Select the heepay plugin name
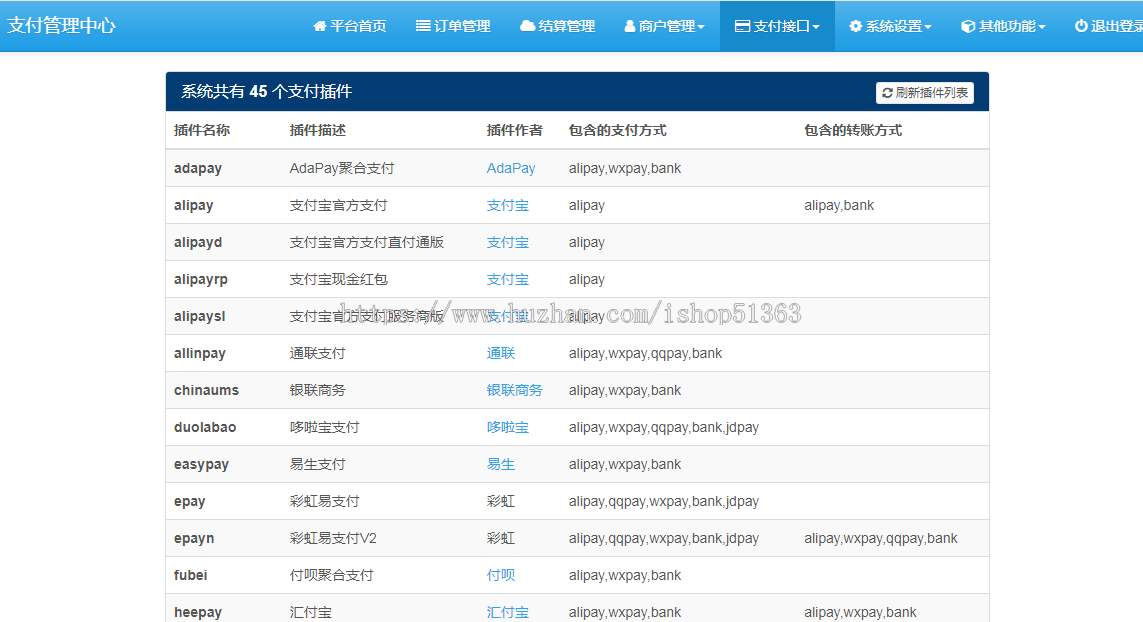Screen dimensions: 1143x622 (x=198, y=613)
